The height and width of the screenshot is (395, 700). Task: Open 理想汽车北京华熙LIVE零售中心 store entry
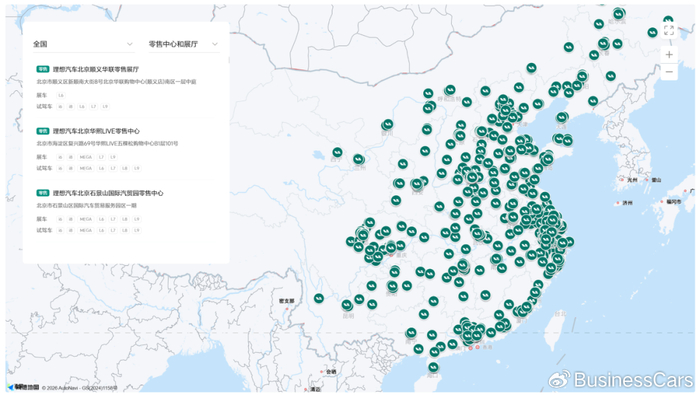point(96,131)
